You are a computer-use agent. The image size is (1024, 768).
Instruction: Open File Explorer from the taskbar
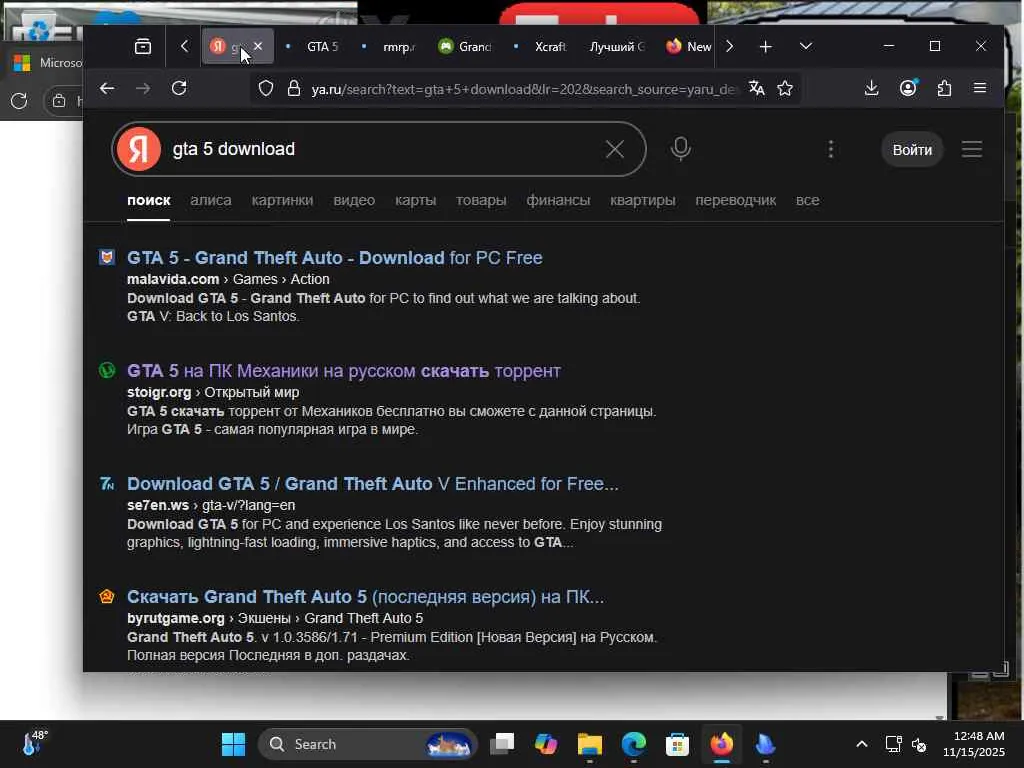[590, 744]
